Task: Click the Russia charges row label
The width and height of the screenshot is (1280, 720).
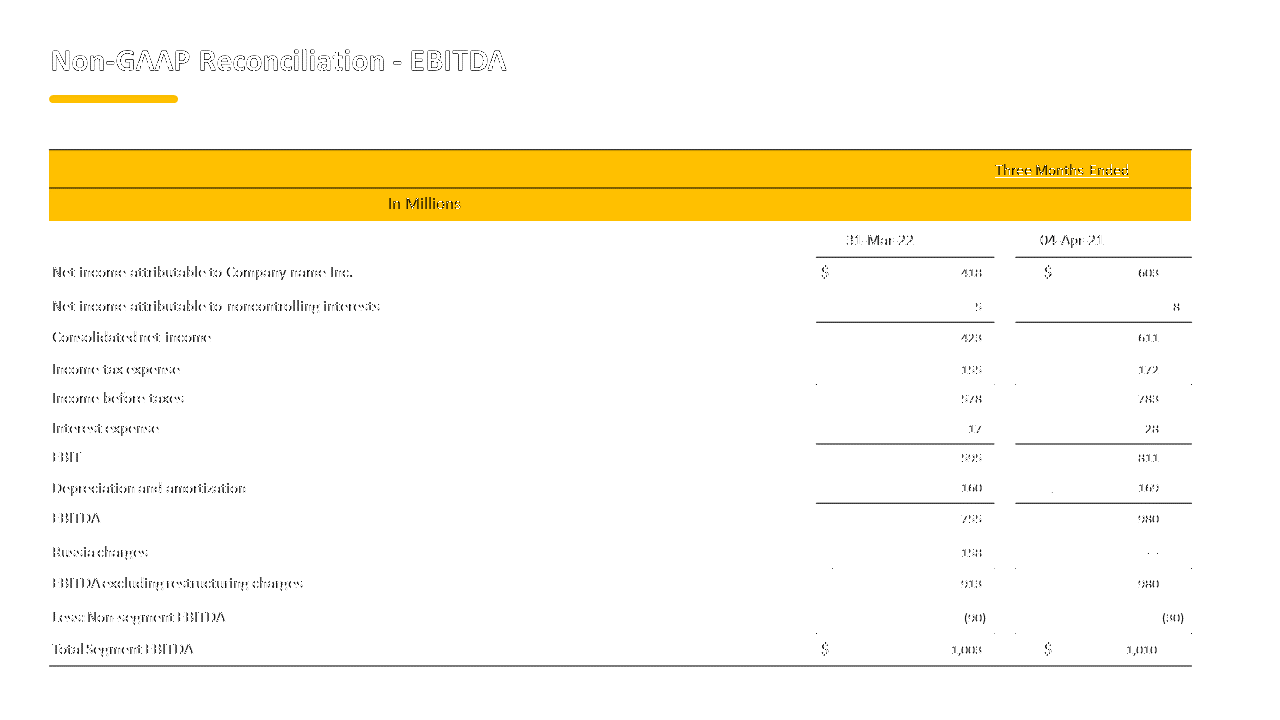Action: [x=100, y=552]
